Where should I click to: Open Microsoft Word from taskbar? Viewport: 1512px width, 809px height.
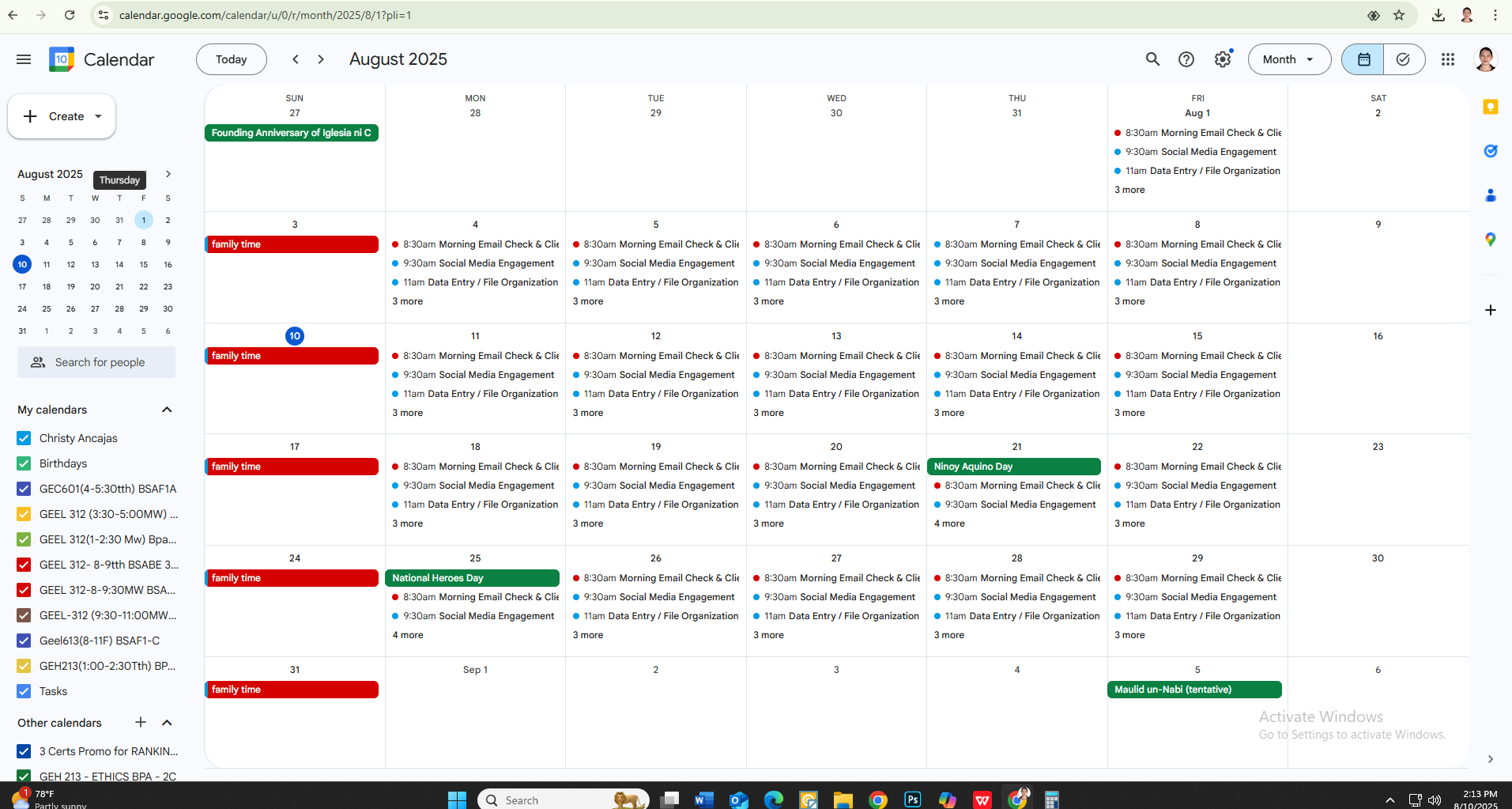703,799
